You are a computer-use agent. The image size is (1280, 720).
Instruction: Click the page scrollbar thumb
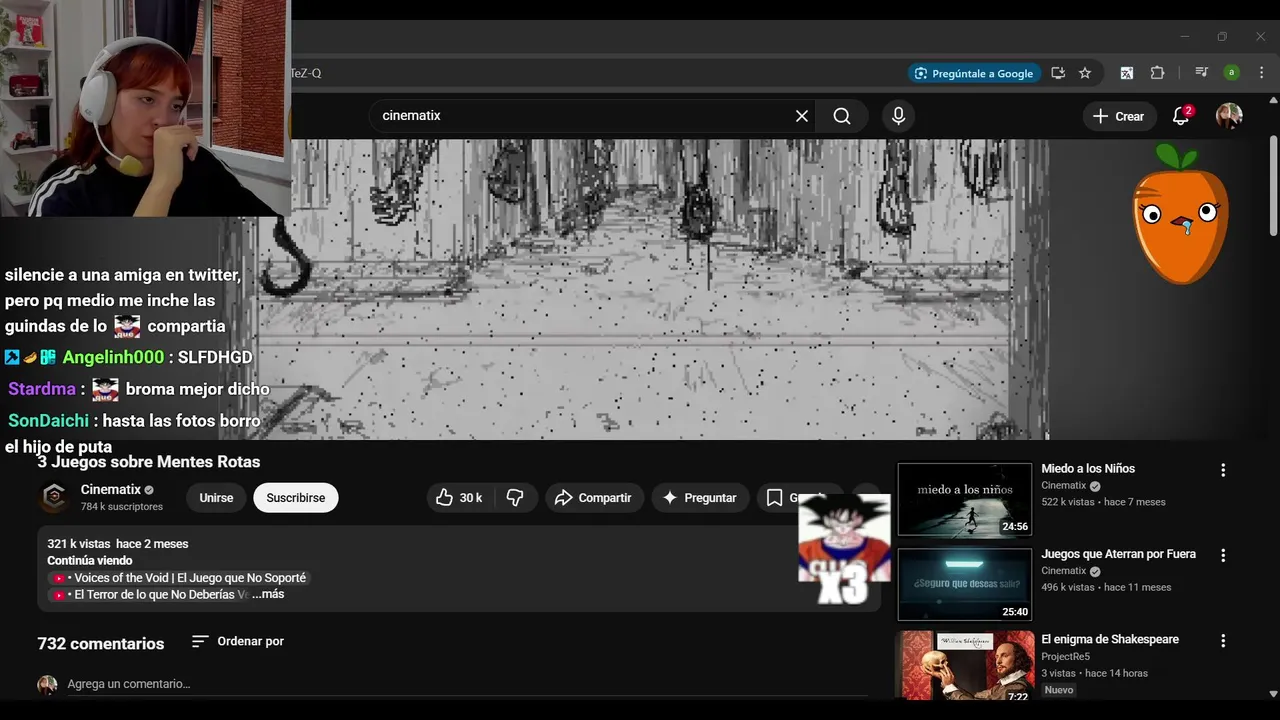click(1273, 185)
